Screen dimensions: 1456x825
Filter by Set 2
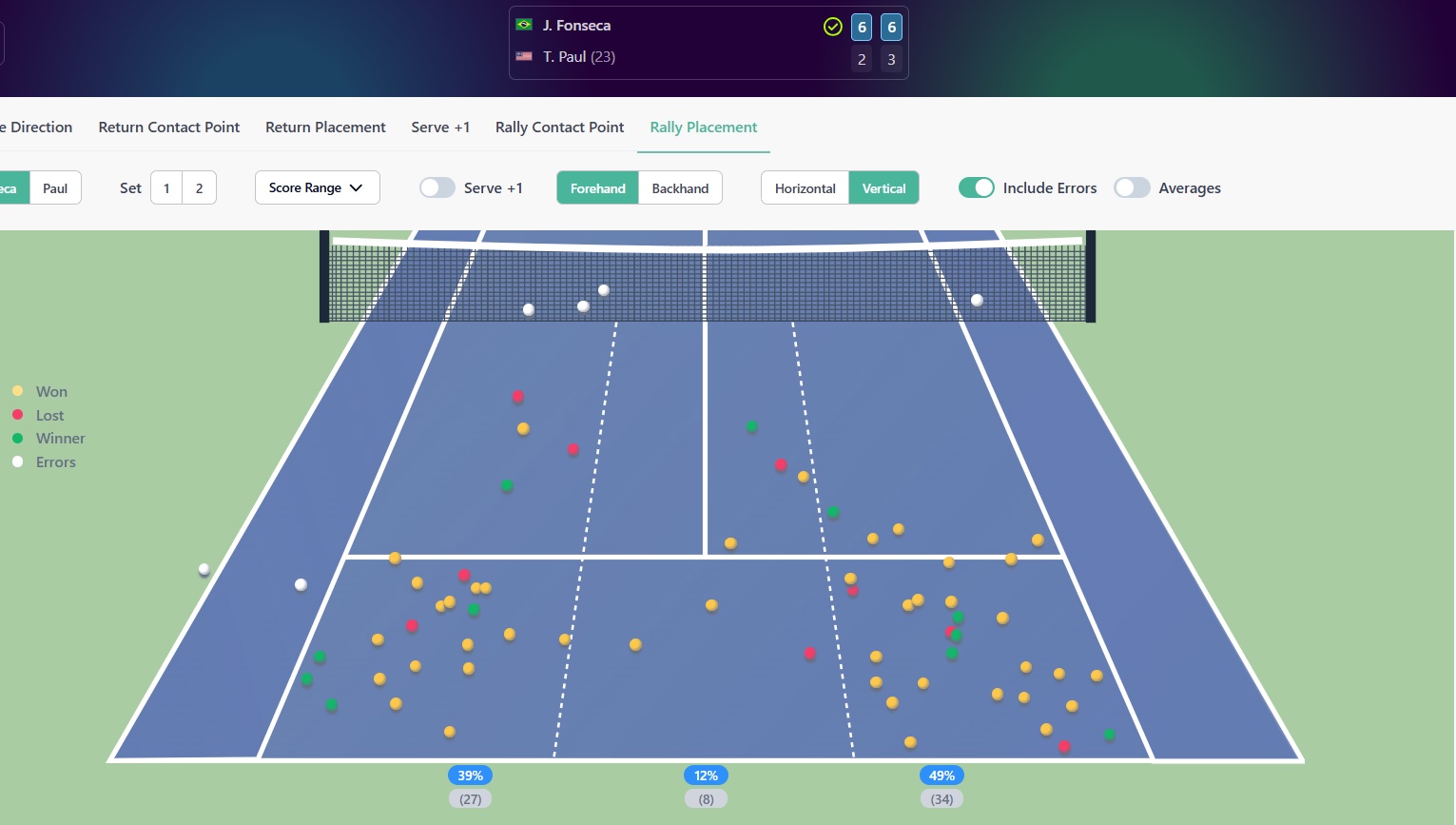[x=199, y=188]
